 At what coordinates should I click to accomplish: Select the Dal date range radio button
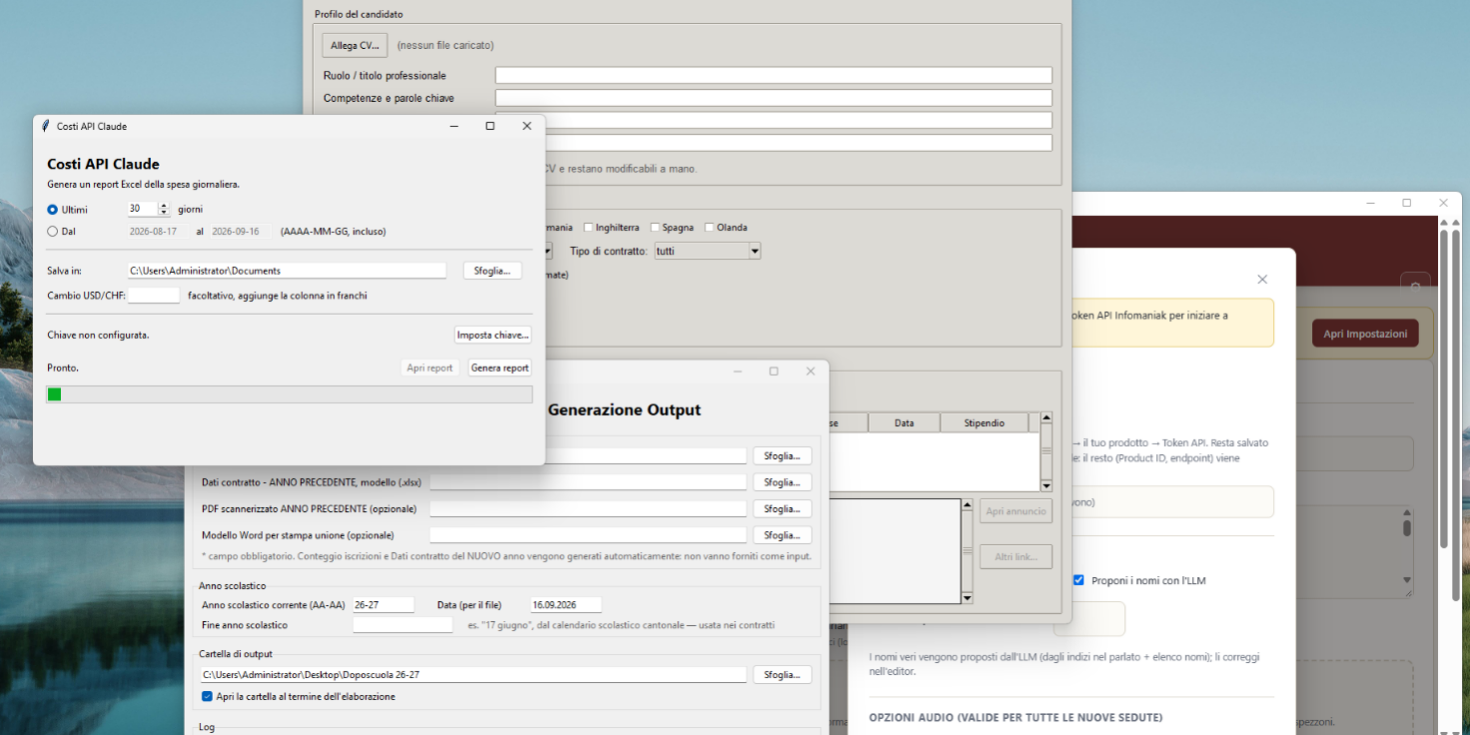53,231
